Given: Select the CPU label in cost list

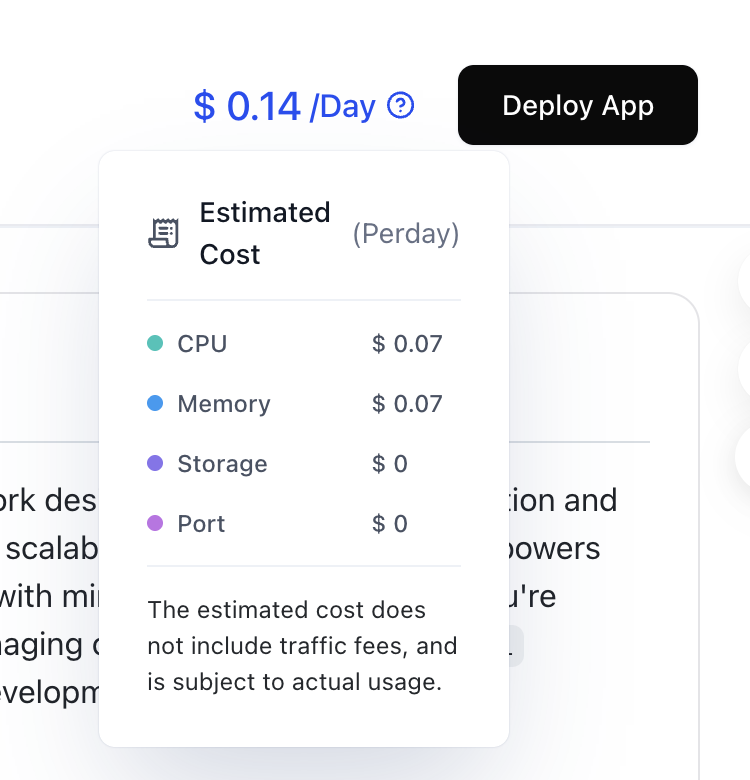Looking at the screenshot, I should tap(202, 344).
